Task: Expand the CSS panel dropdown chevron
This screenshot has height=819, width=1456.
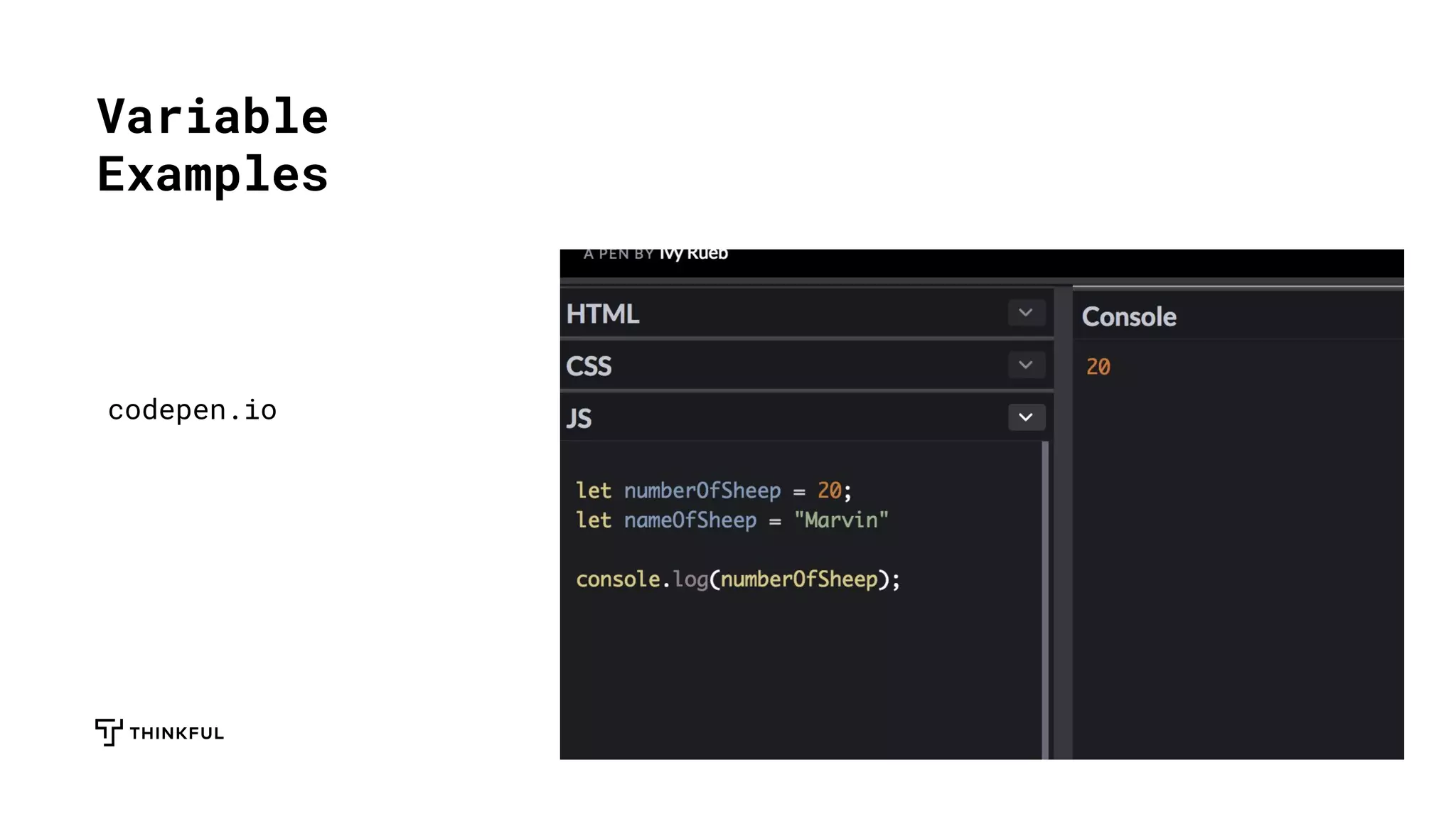Action: click(1026, 365)
